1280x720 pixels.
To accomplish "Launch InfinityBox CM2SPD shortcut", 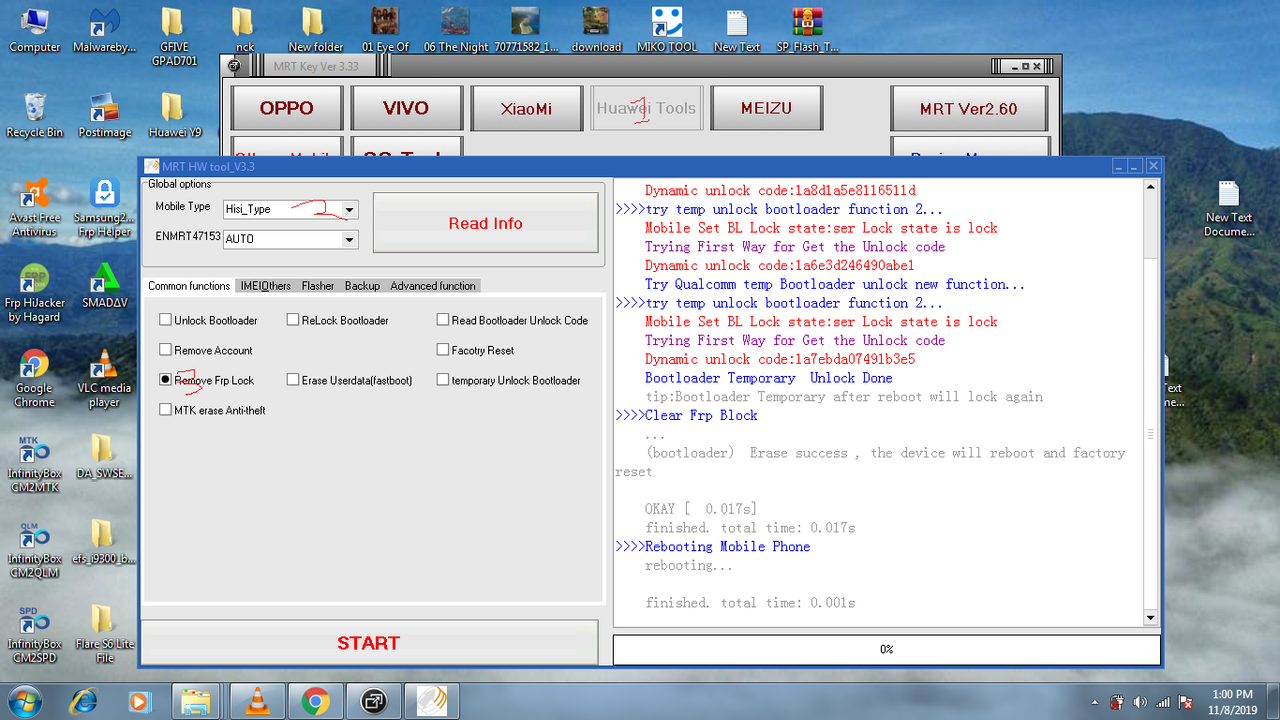I will [35, 634].
